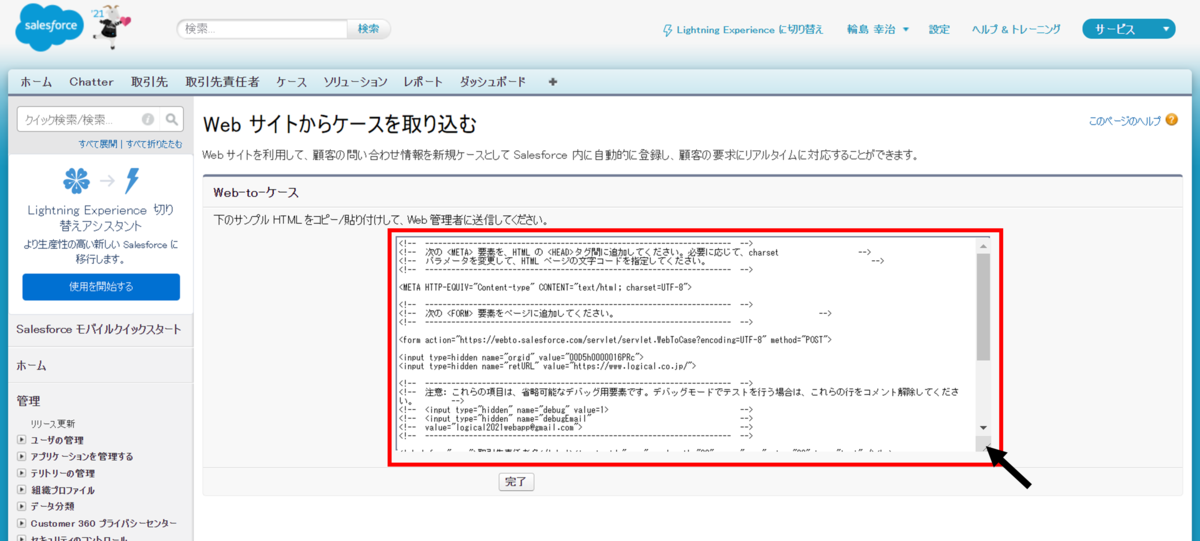This screenshot has width=1200, height=541.
Task: Expand the 組織プロファイル tree node
Action: tap(22, 490)
